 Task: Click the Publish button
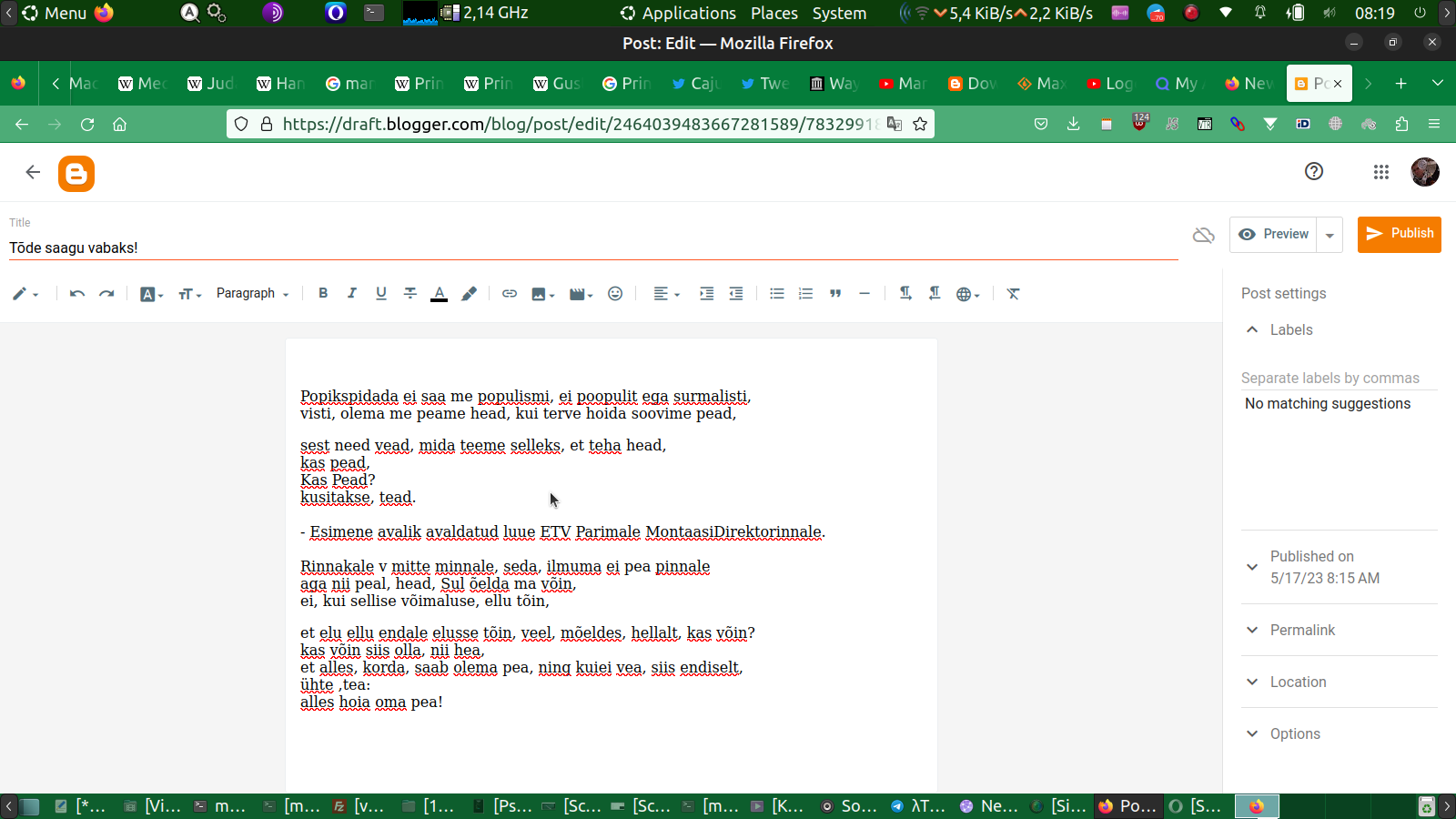(x=1400, y=234)
